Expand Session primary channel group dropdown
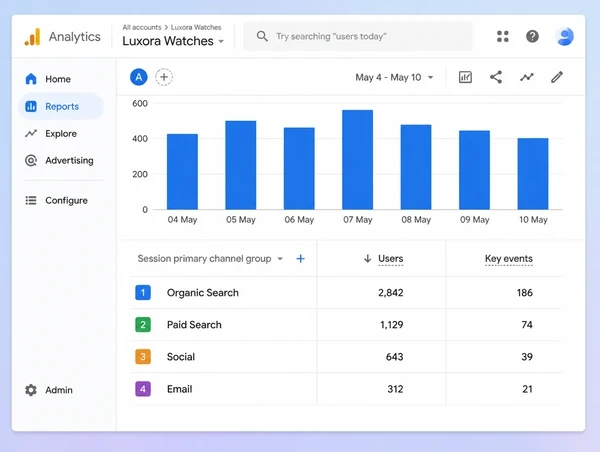The height and width of the screenshot is (452, 600). pos(210,259)
